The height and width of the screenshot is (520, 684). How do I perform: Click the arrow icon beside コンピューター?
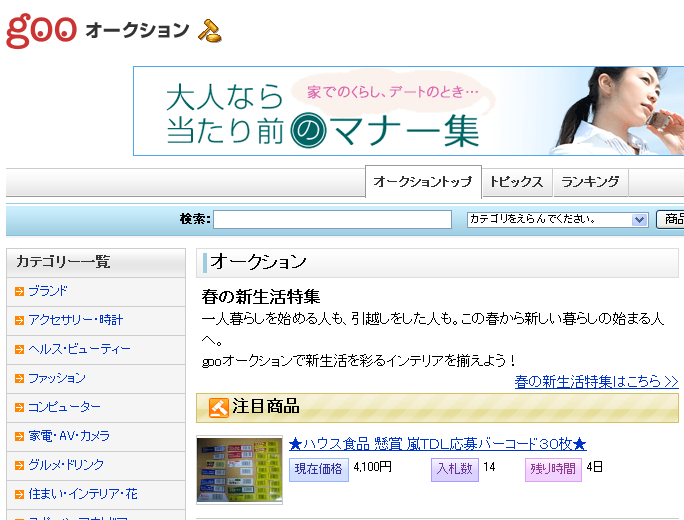[19, 407]
